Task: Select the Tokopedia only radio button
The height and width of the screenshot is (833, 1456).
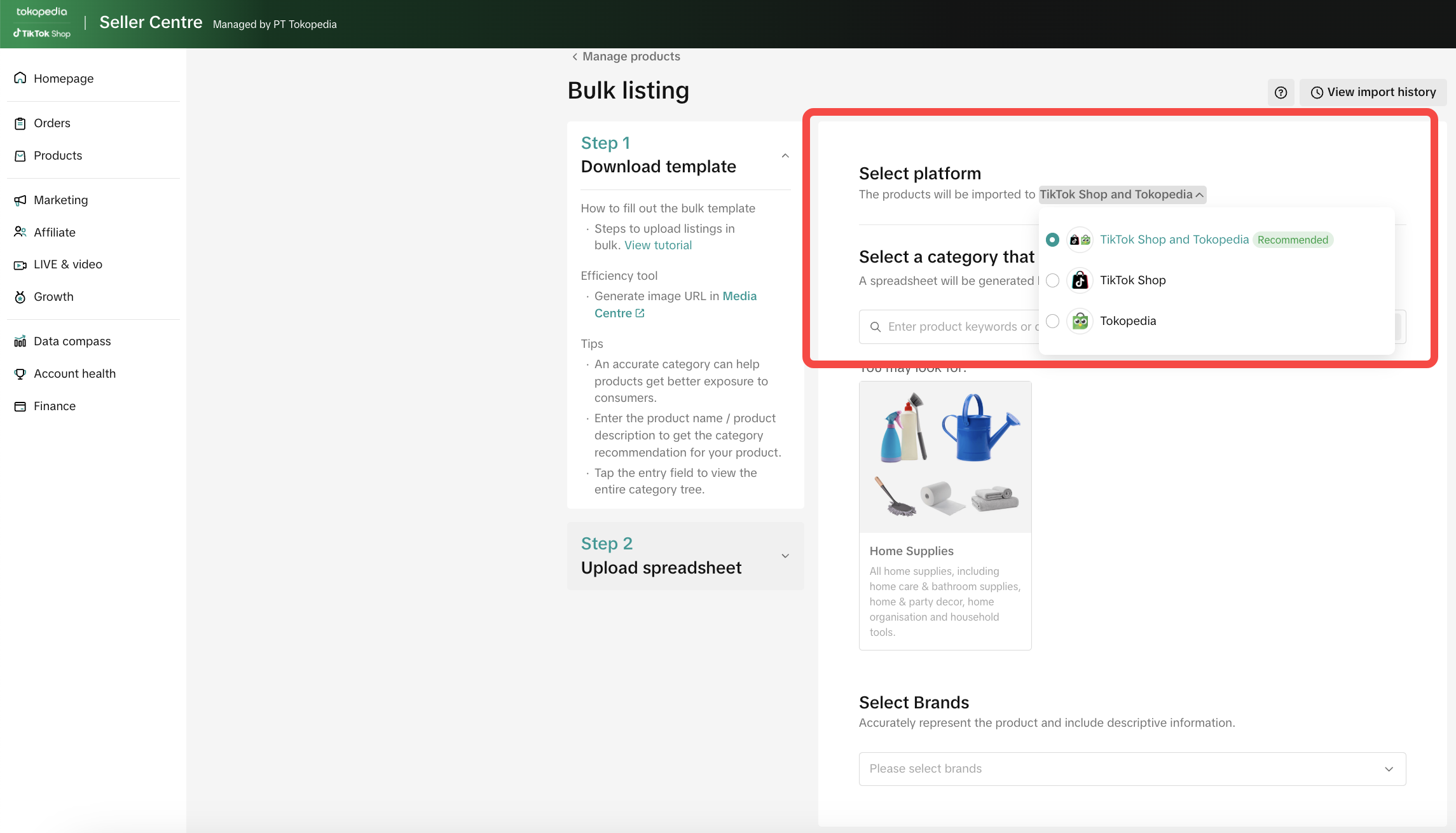Action: coord(1052,321)
